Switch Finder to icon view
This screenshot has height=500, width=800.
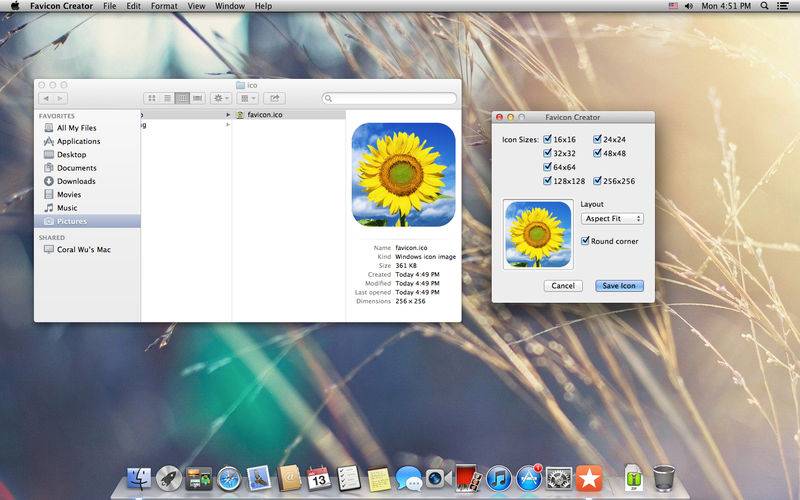pyautogui.click(x=152, y=98)
